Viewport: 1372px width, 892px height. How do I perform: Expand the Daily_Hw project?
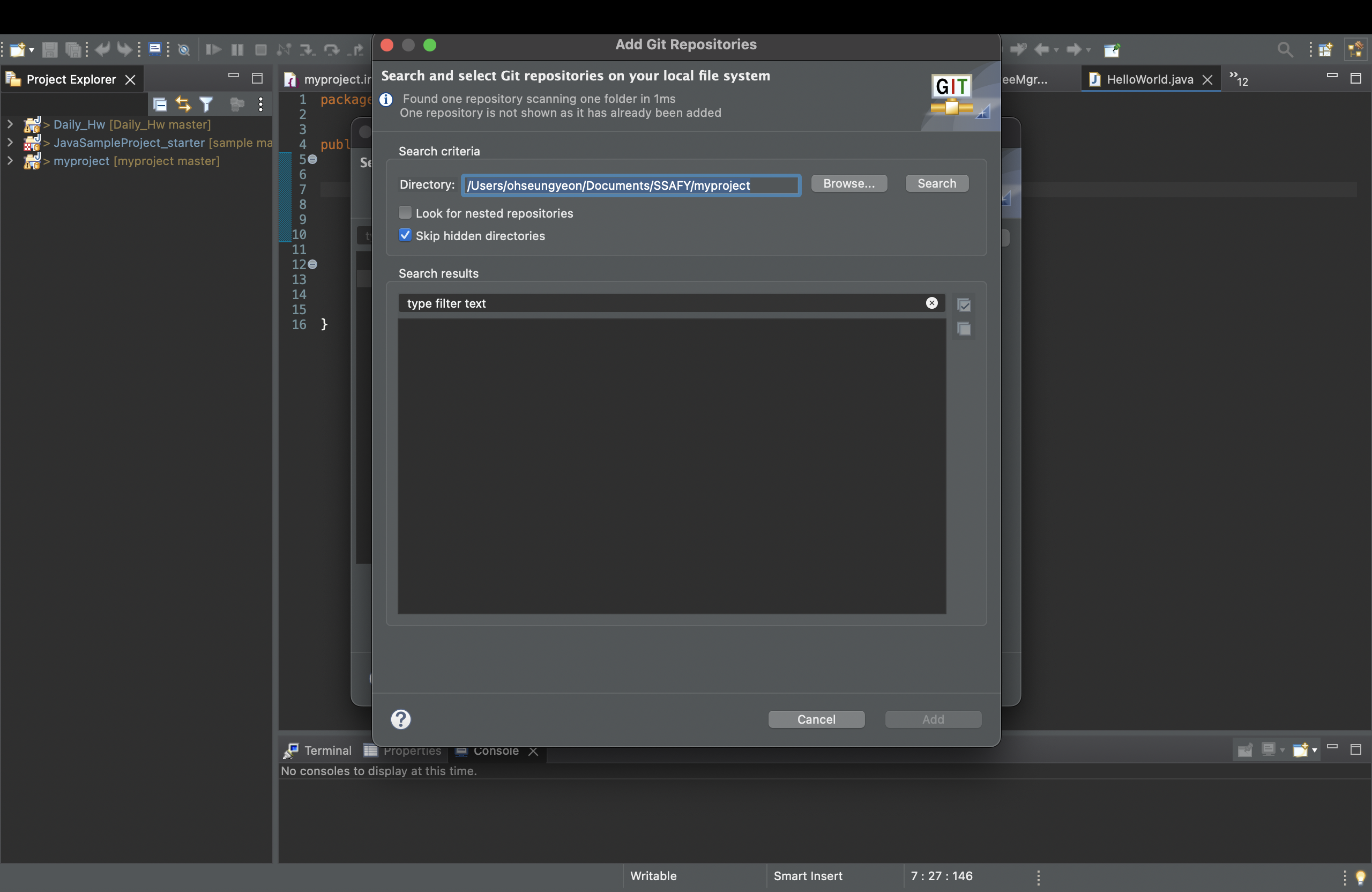point(10,124)
